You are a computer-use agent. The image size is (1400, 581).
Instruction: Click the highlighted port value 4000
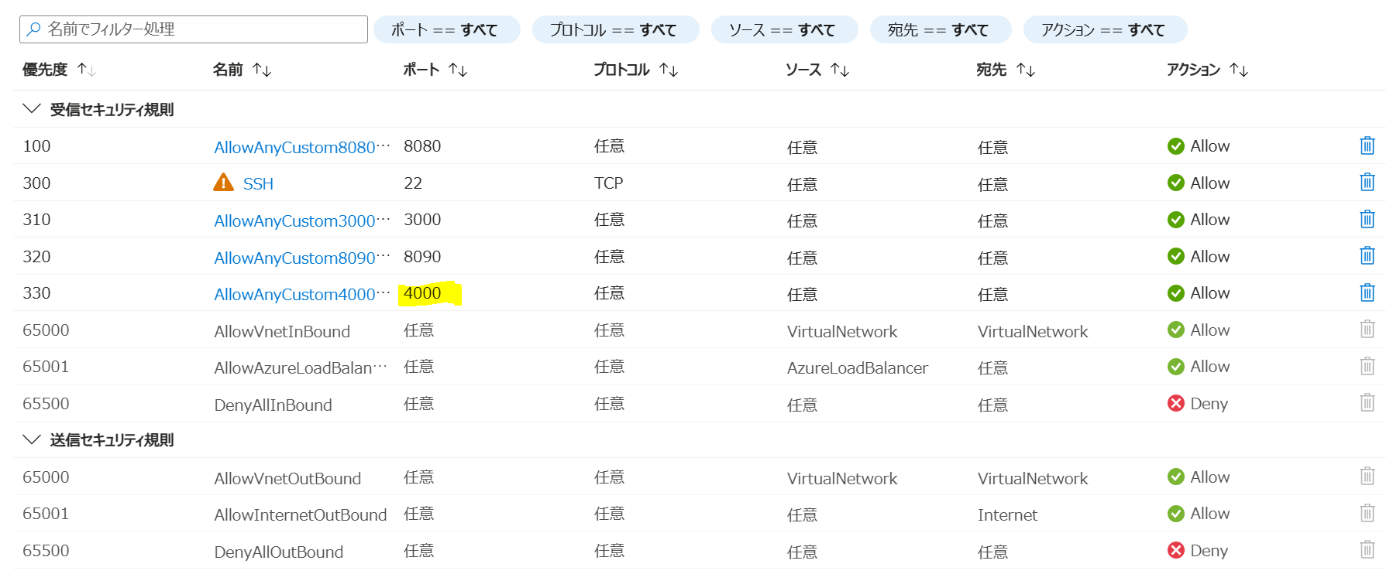pyautogui.click(x=422, y=293)
